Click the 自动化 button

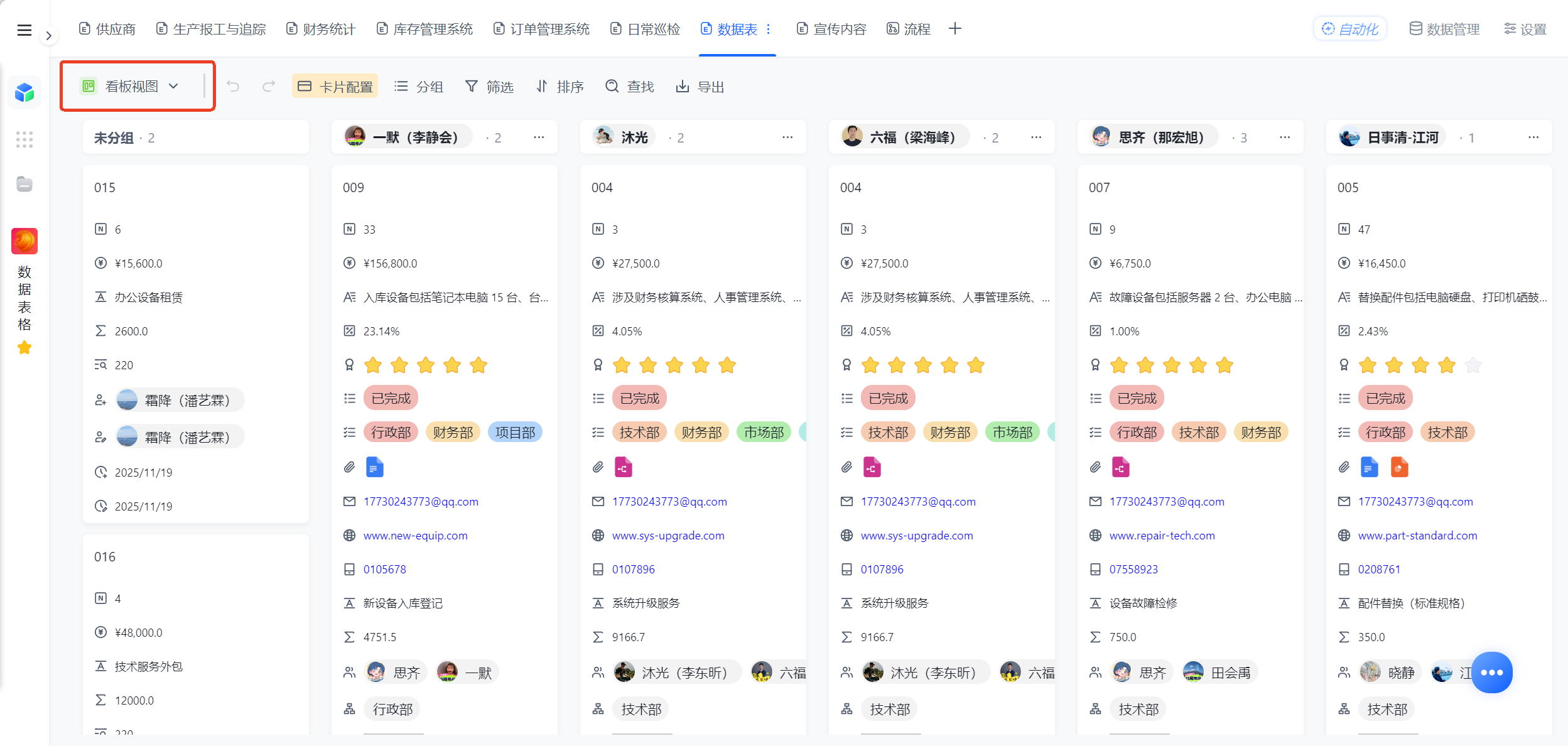pos(1350,29)
